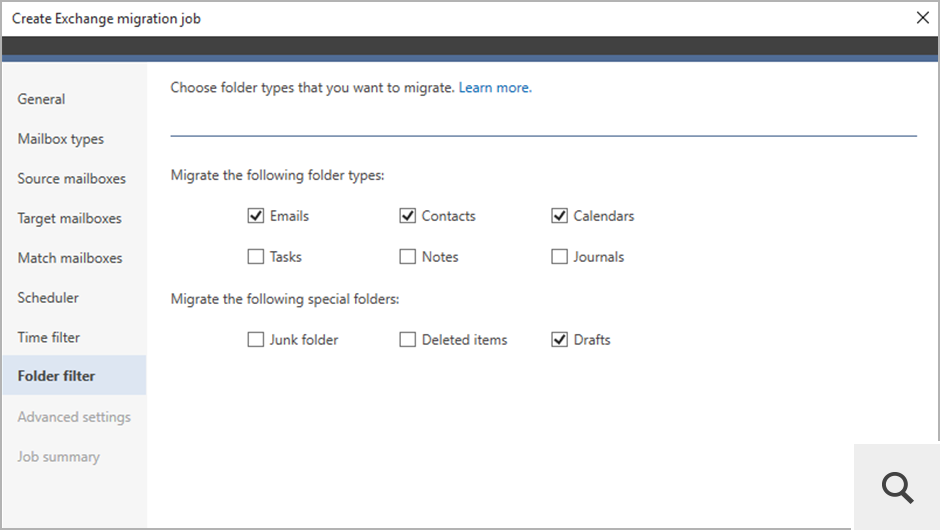The height and width of the screenshot is (530, 940).
Task: Switch to the Time filter step
Action: pos(49,338)
